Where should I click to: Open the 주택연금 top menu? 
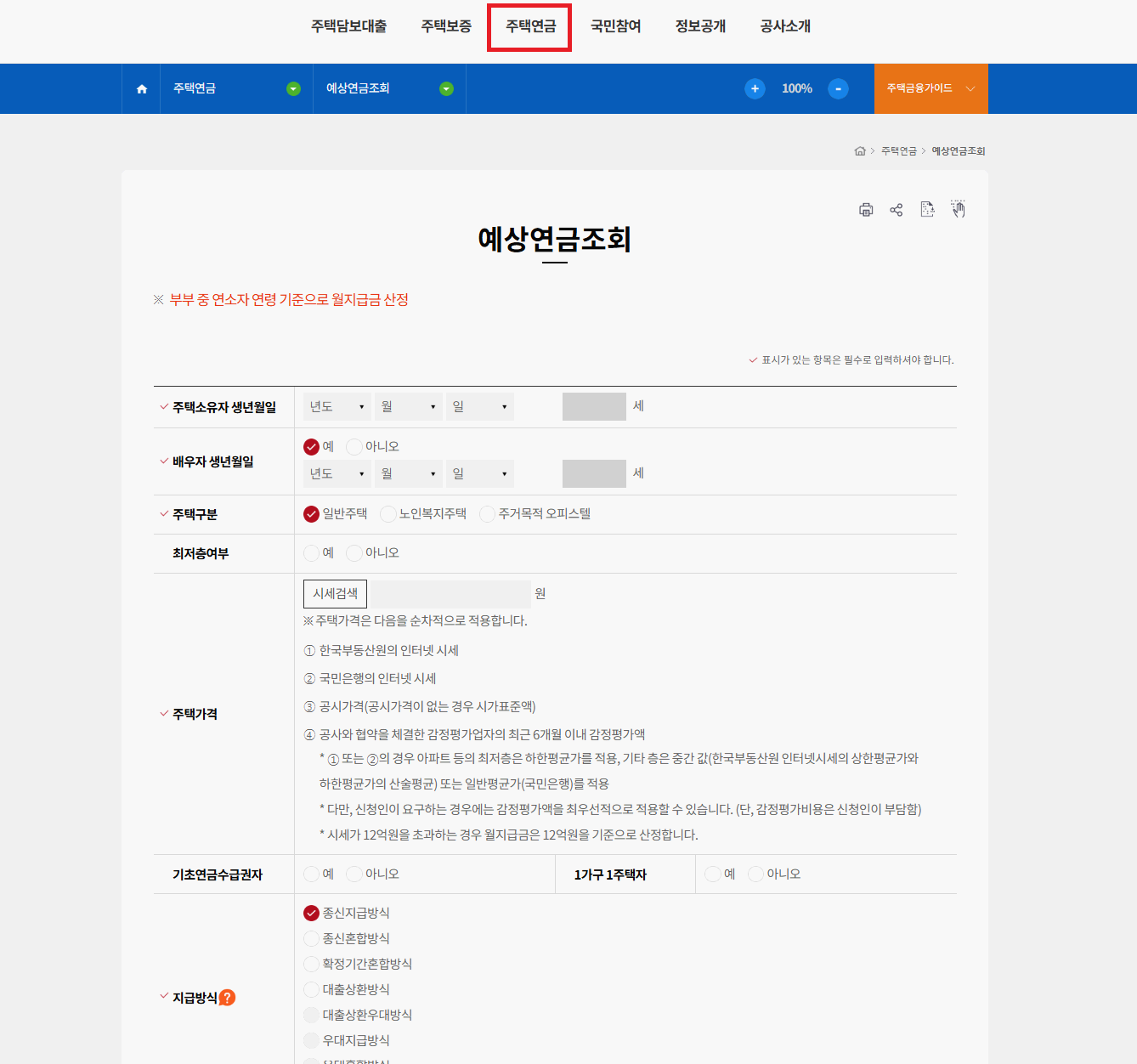530,26
